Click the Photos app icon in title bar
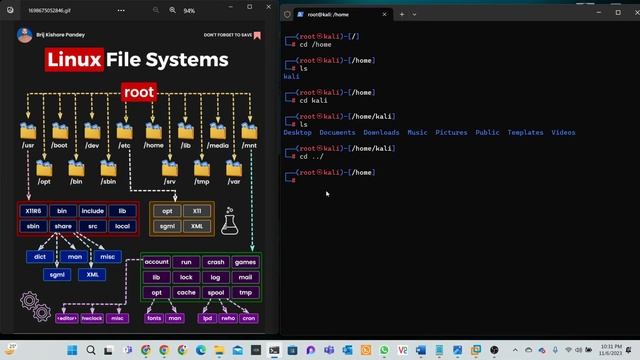This screenshot has height=360, width=640. 10,10
